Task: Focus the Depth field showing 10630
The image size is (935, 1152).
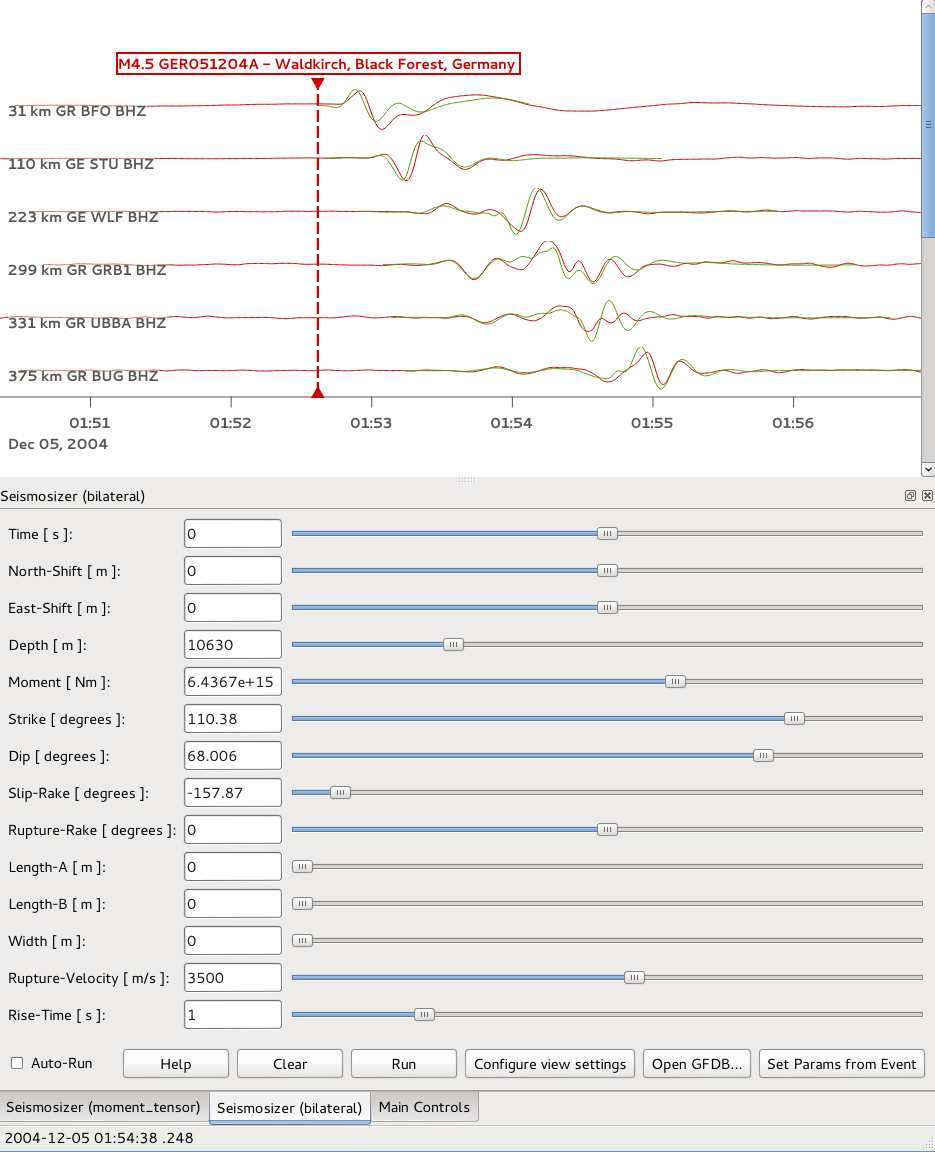Action: 233,644
